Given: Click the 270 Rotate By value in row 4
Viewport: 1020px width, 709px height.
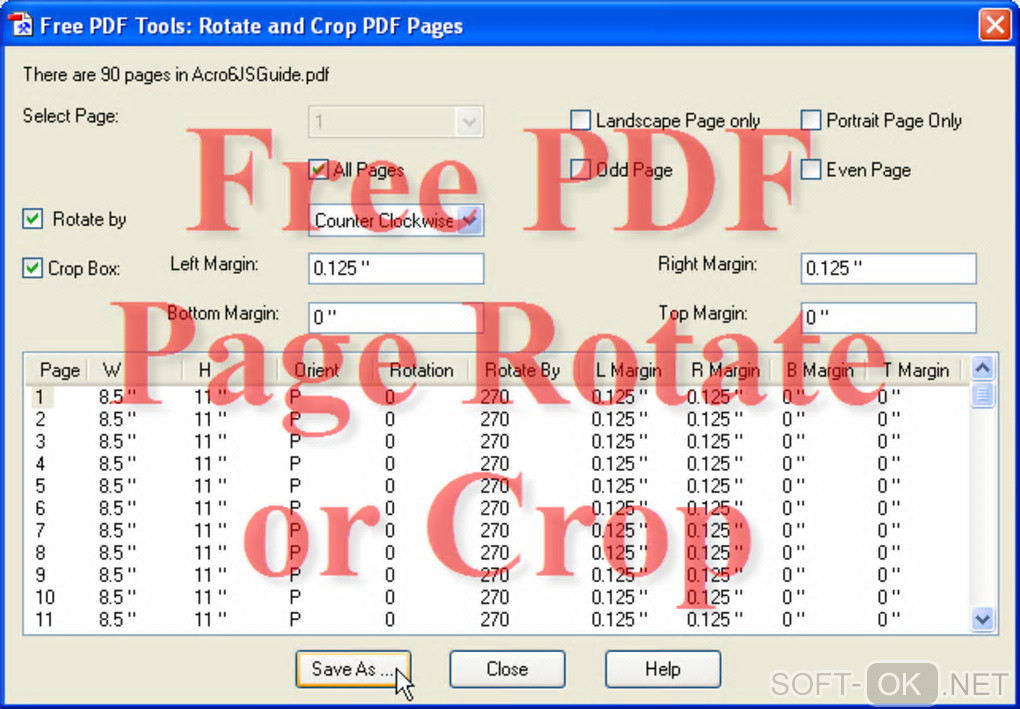Looking at the screenshot, I should click(x=494, y=463).
